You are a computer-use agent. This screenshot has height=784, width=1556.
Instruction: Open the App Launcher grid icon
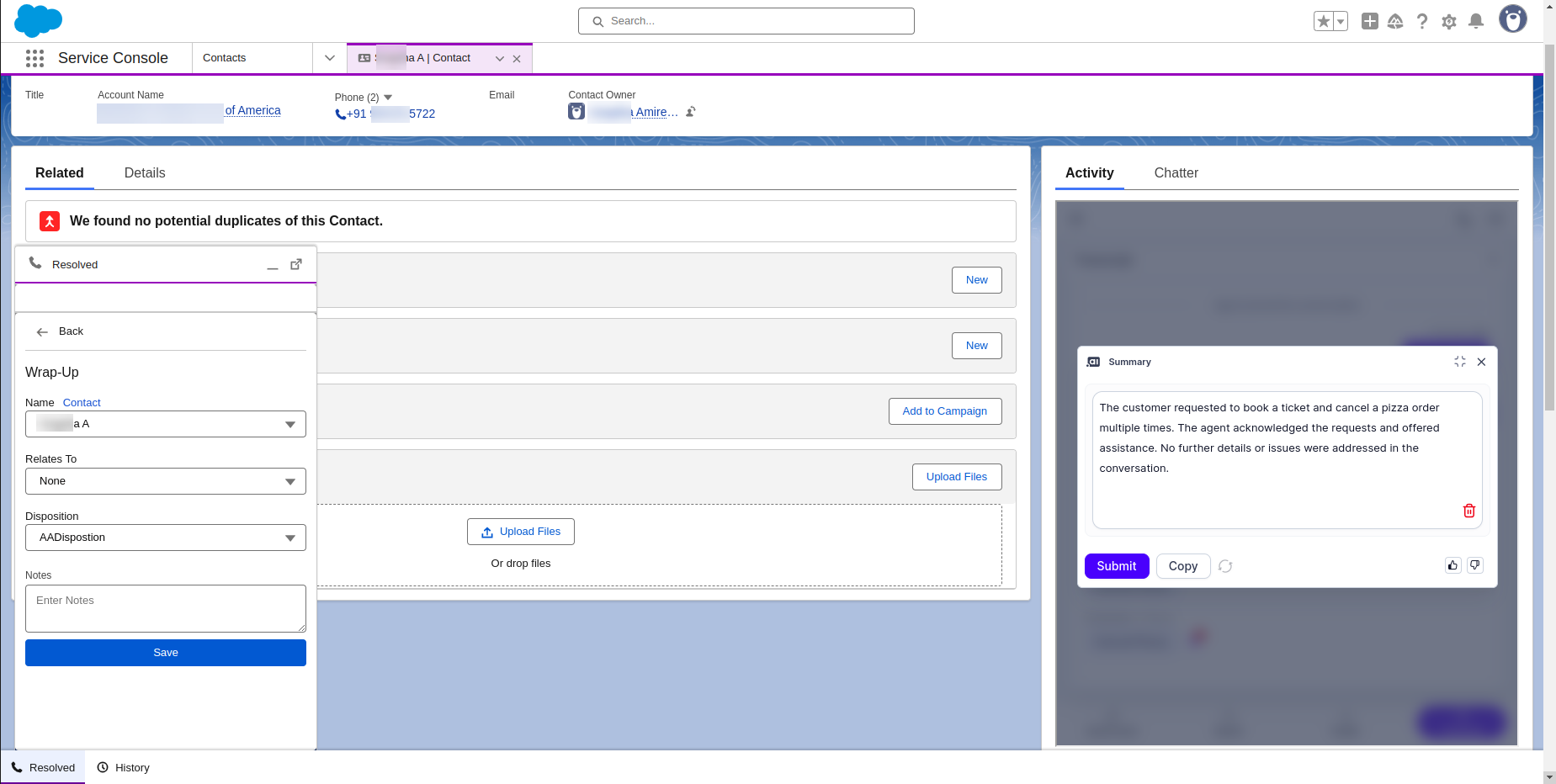point(35,58)
